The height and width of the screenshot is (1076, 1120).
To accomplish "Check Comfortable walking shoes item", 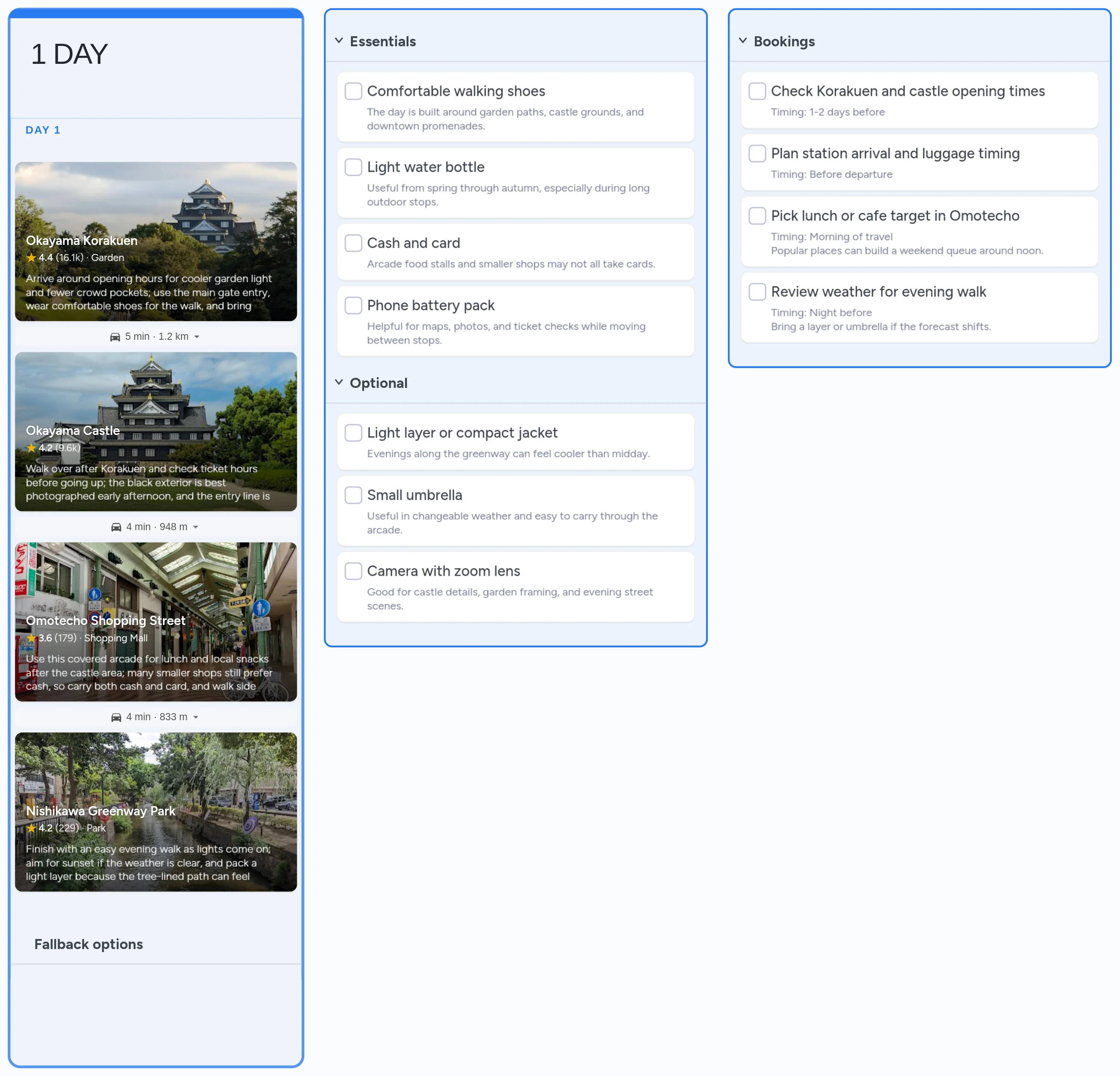I will point(353,91).
